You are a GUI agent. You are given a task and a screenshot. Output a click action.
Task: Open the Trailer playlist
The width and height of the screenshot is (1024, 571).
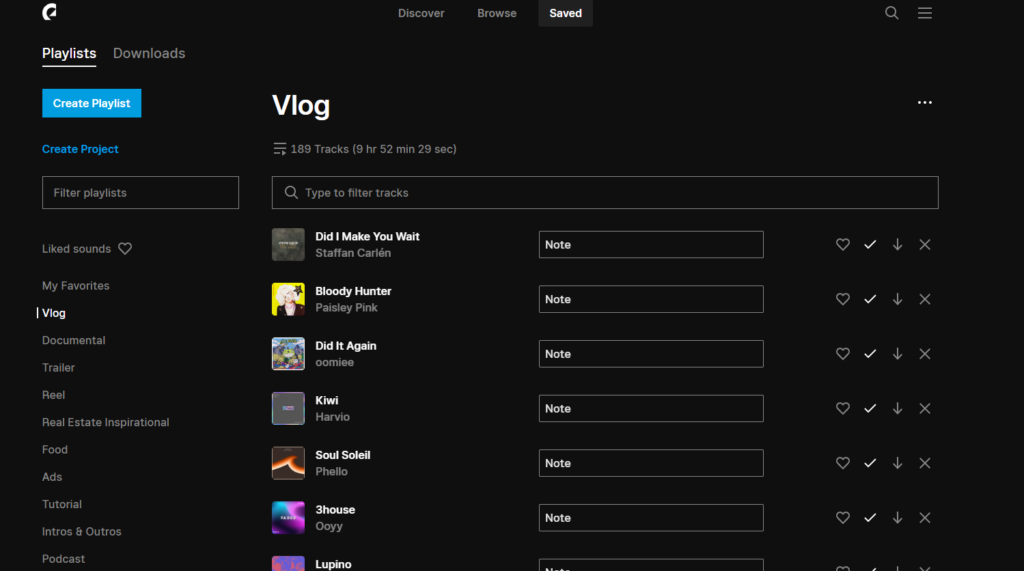click(x=58, y=368)
